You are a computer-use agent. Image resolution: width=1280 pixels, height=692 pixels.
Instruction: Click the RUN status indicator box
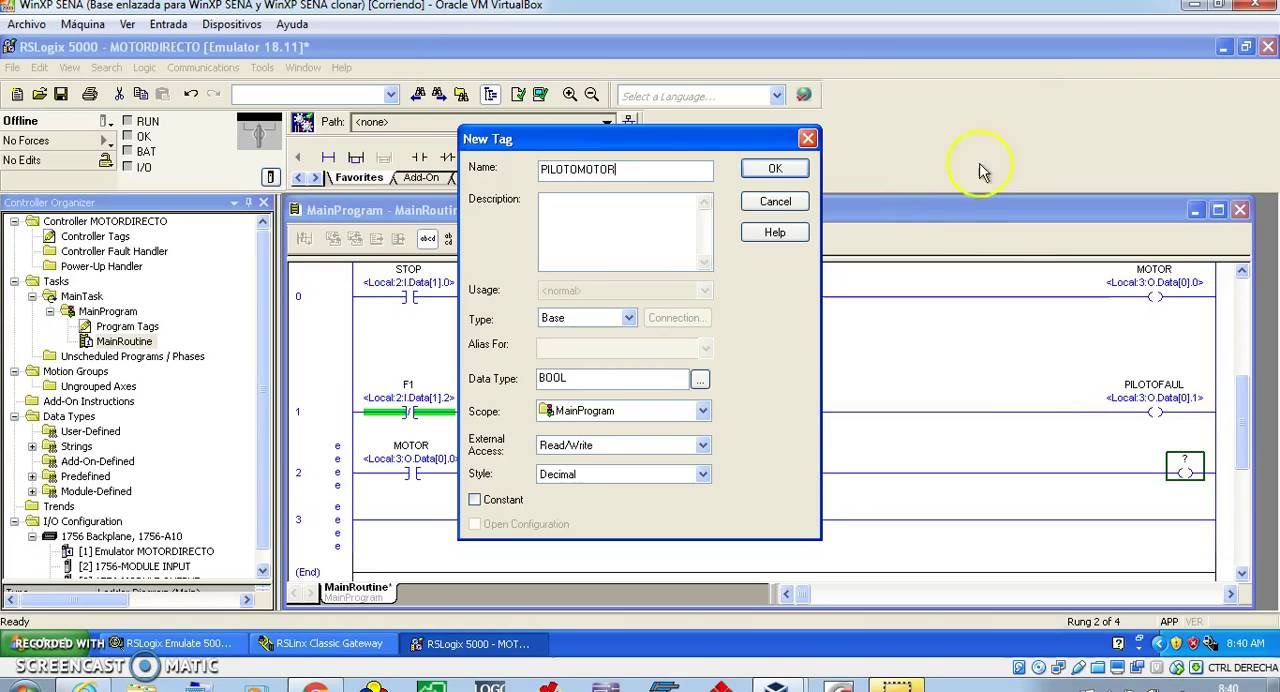coord(127,121)
